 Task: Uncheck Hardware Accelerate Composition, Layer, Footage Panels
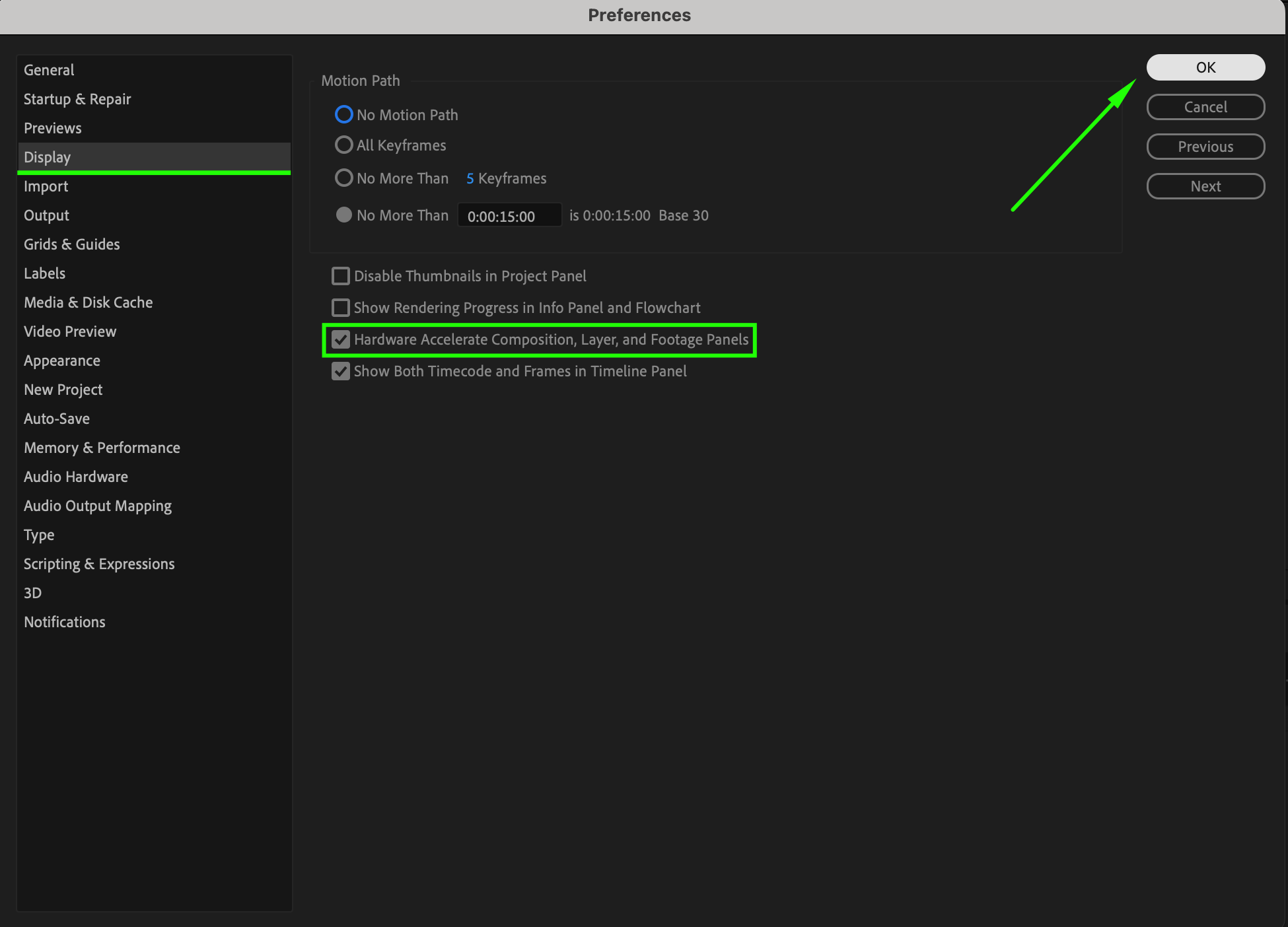340,339
